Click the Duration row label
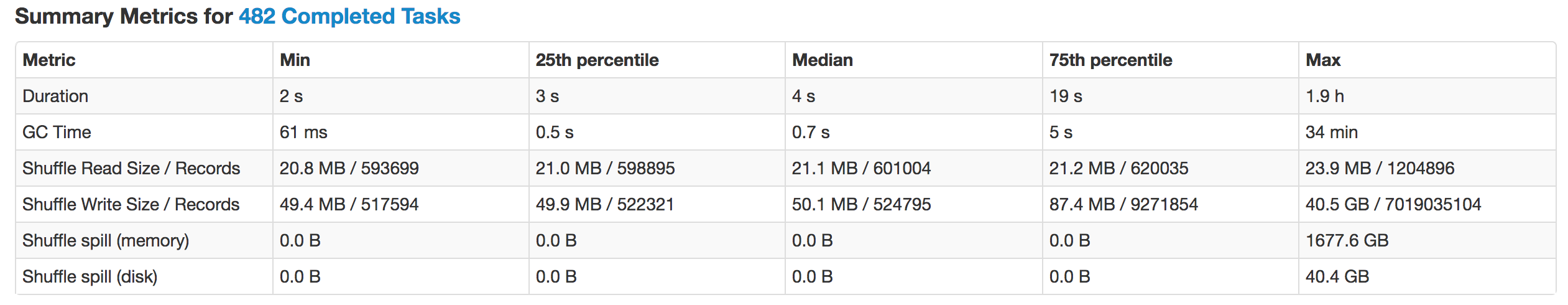Viewport: 1568px width, 305px height. tap(55, 96)
